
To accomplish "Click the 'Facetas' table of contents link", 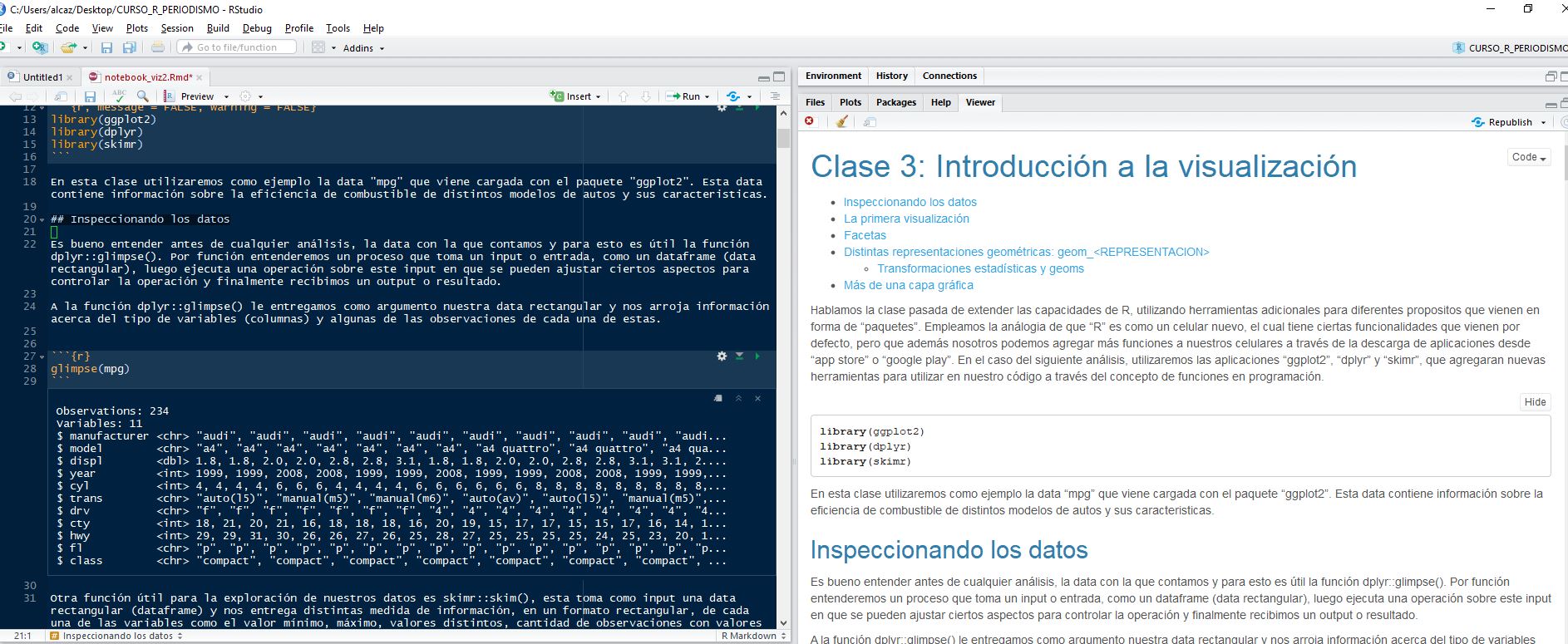I will pyautogui.click(x=865, y=235).
